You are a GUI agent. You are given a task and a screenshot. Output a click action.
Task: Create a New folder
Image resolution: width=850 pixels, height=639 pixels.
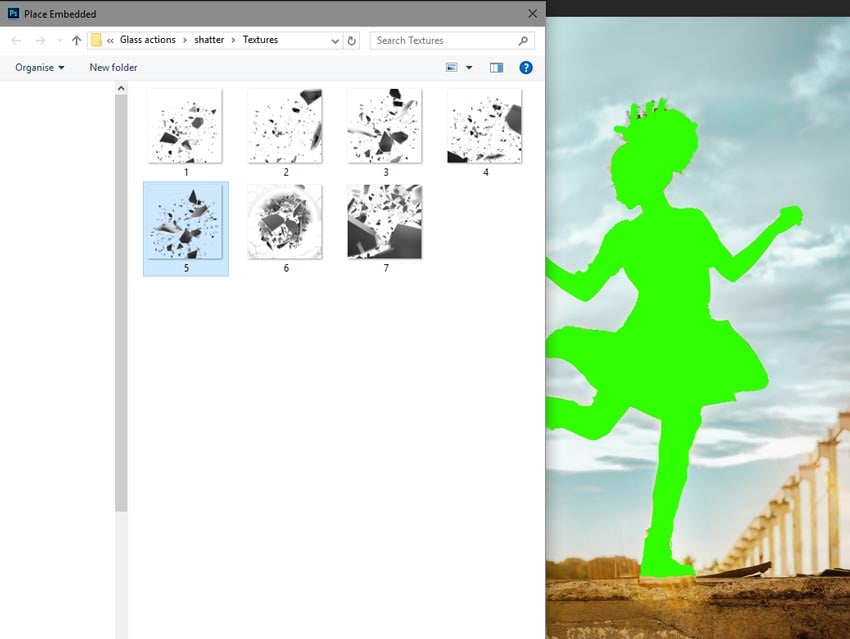click(x=113, y=67)
